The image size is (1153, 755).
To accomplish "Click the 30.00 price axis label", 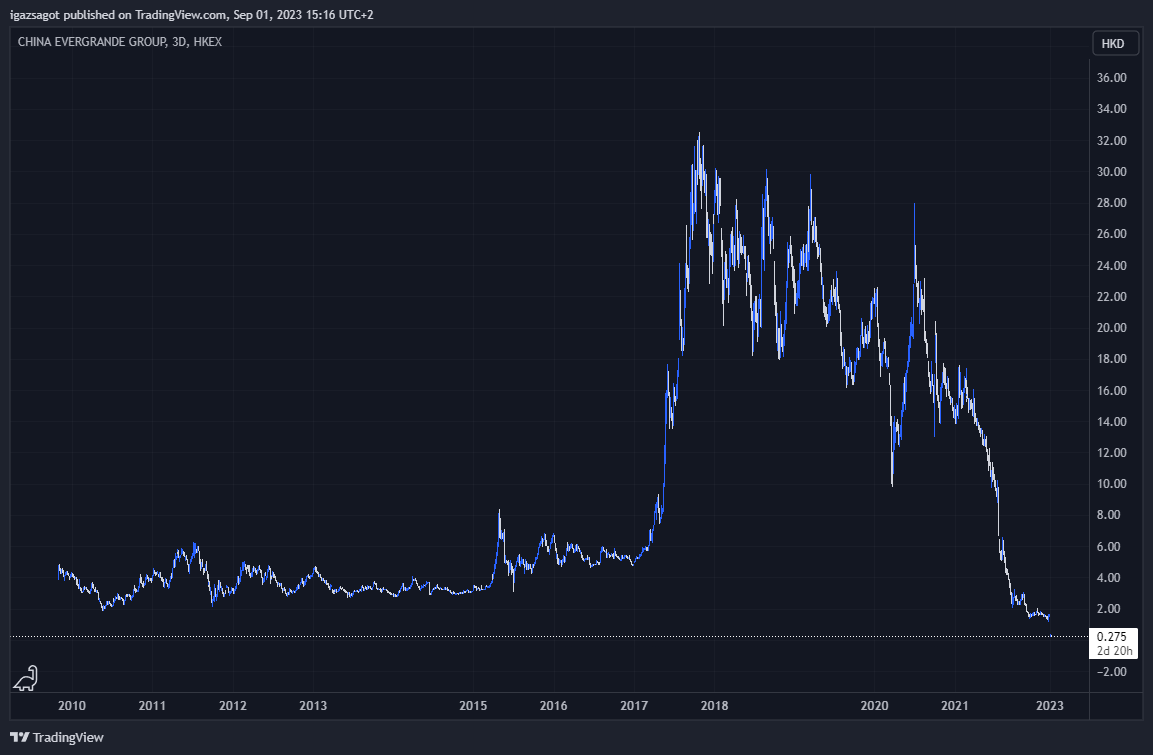I will click(x=1111, y=171).
